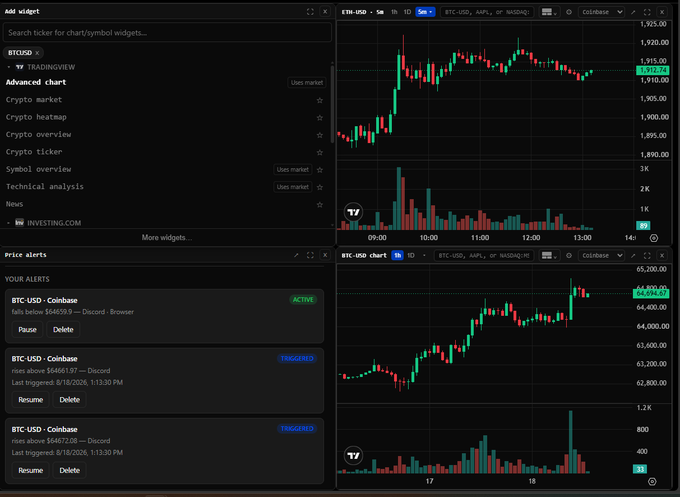Pop out the ETH-USD chart panel

click(x=633, y=12)
